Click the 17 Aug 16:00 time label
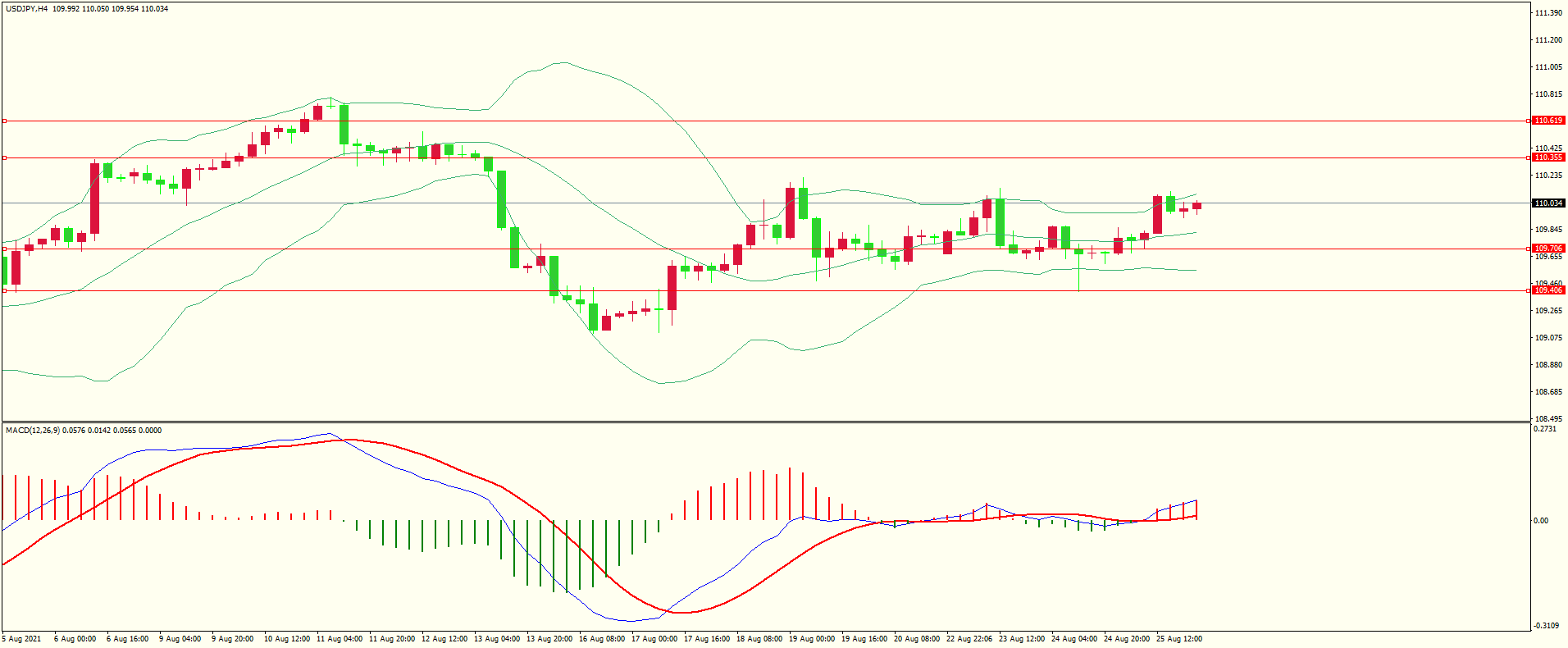The width and height of the screenshot is (1568, 648). [x=706, y=639]
